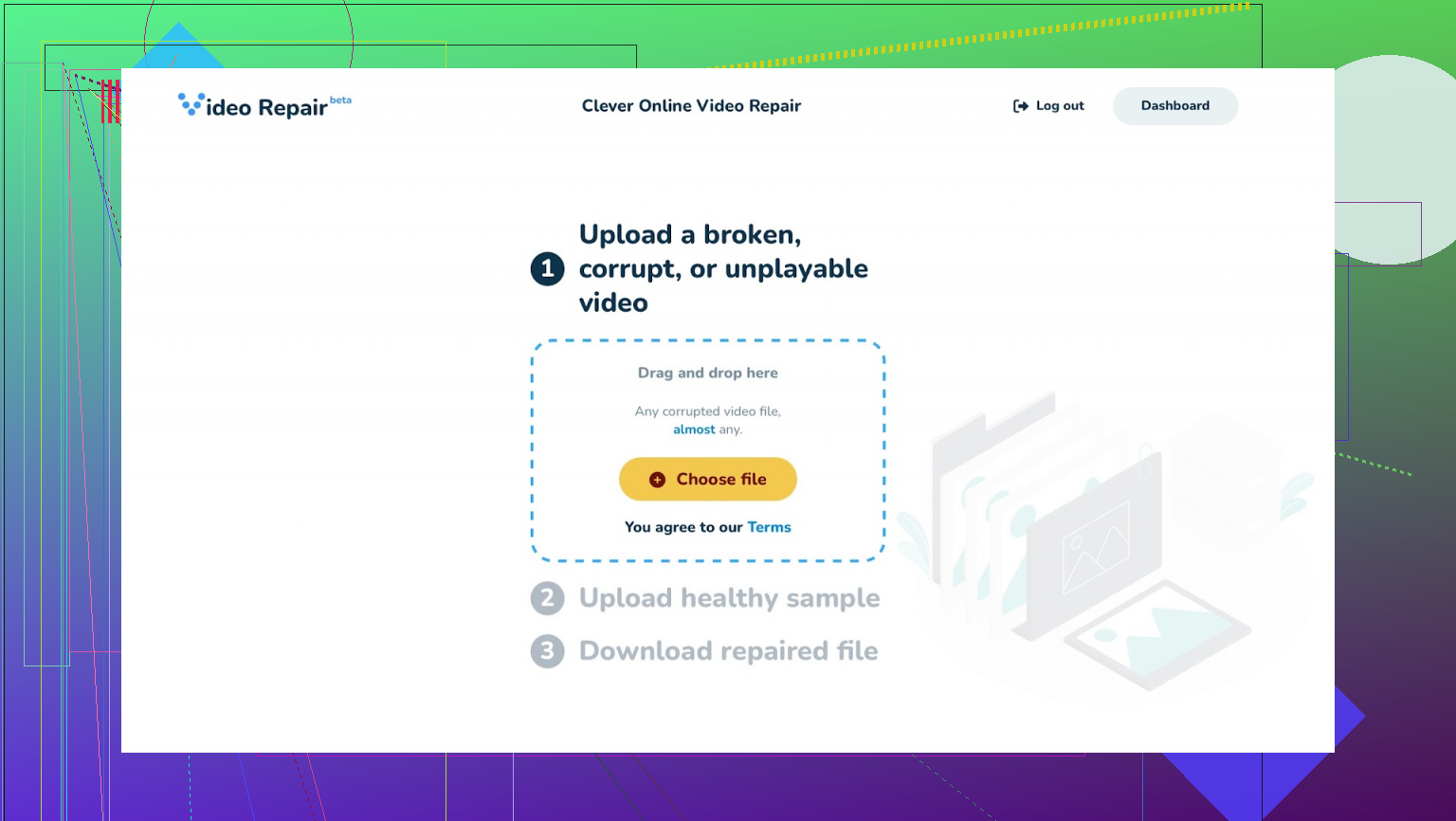Click the "Clever Online Video Repair" title
Screen dimensions: 1456x821
691,106
